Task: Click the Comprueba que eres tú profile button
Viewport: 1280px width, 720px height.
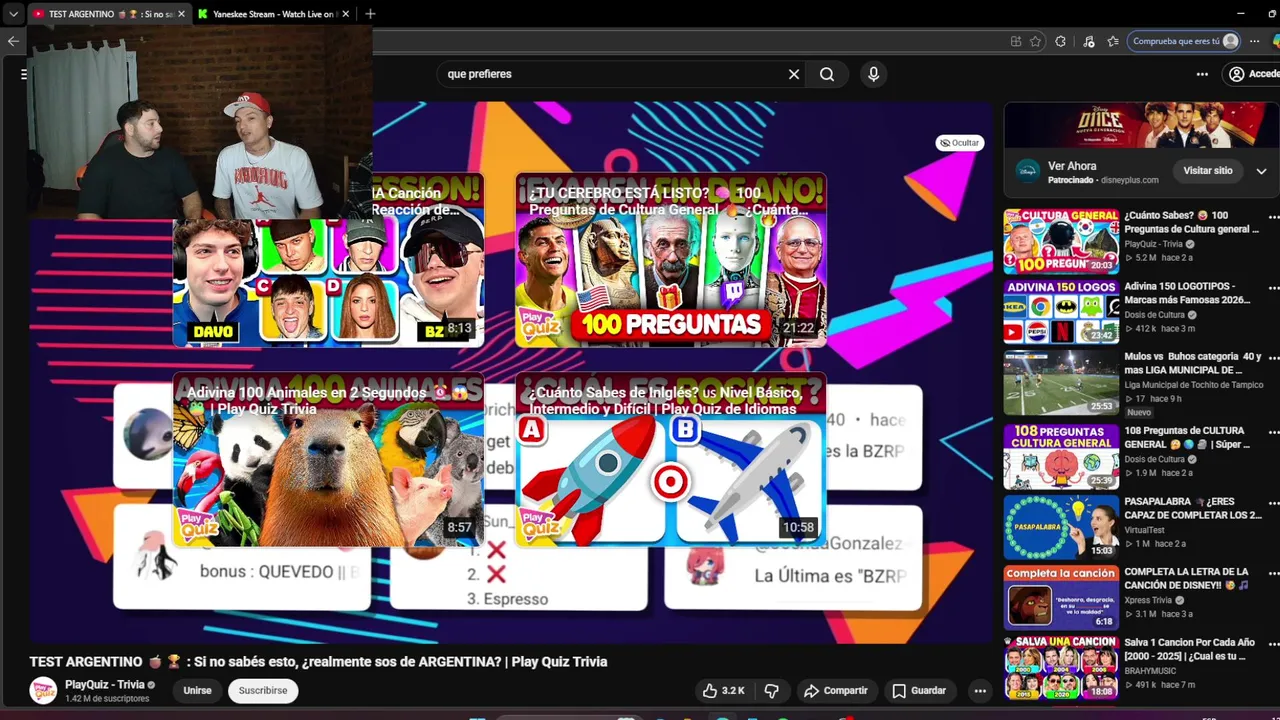Action: 1185,41
